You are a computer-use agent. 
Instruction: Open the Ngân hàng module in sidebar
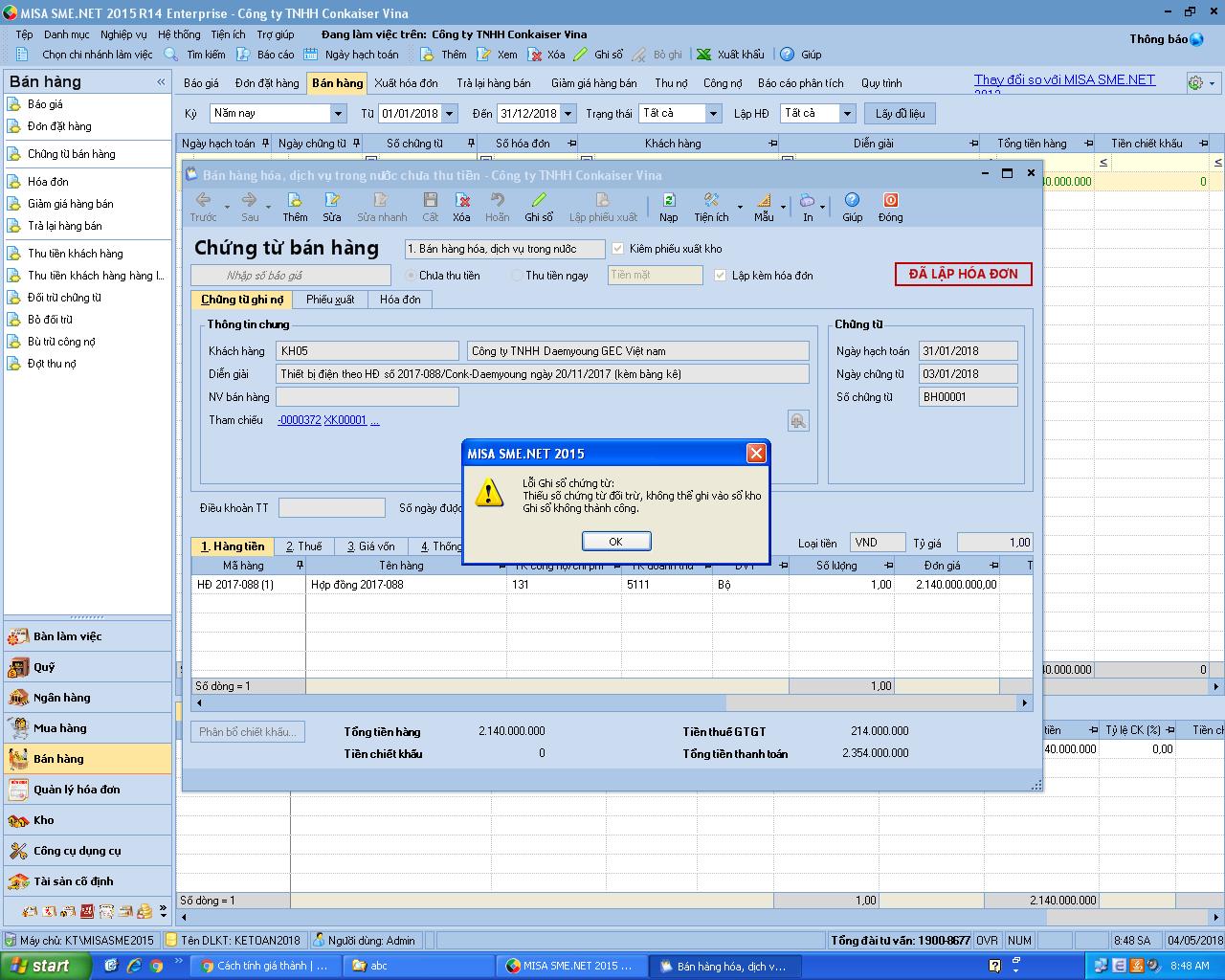pyautogui.click(x=88, y=698)
